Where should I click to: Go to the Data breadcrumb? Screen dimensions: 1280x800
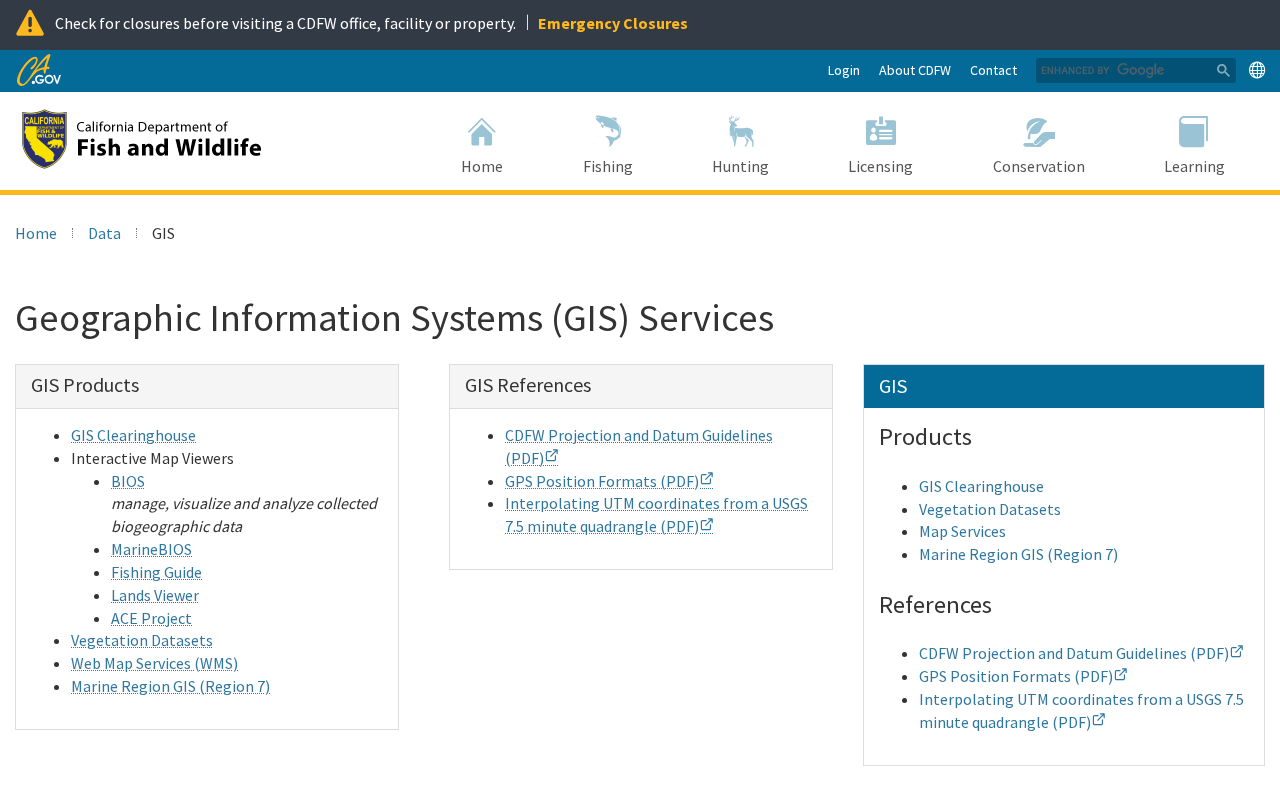(104, 234)
